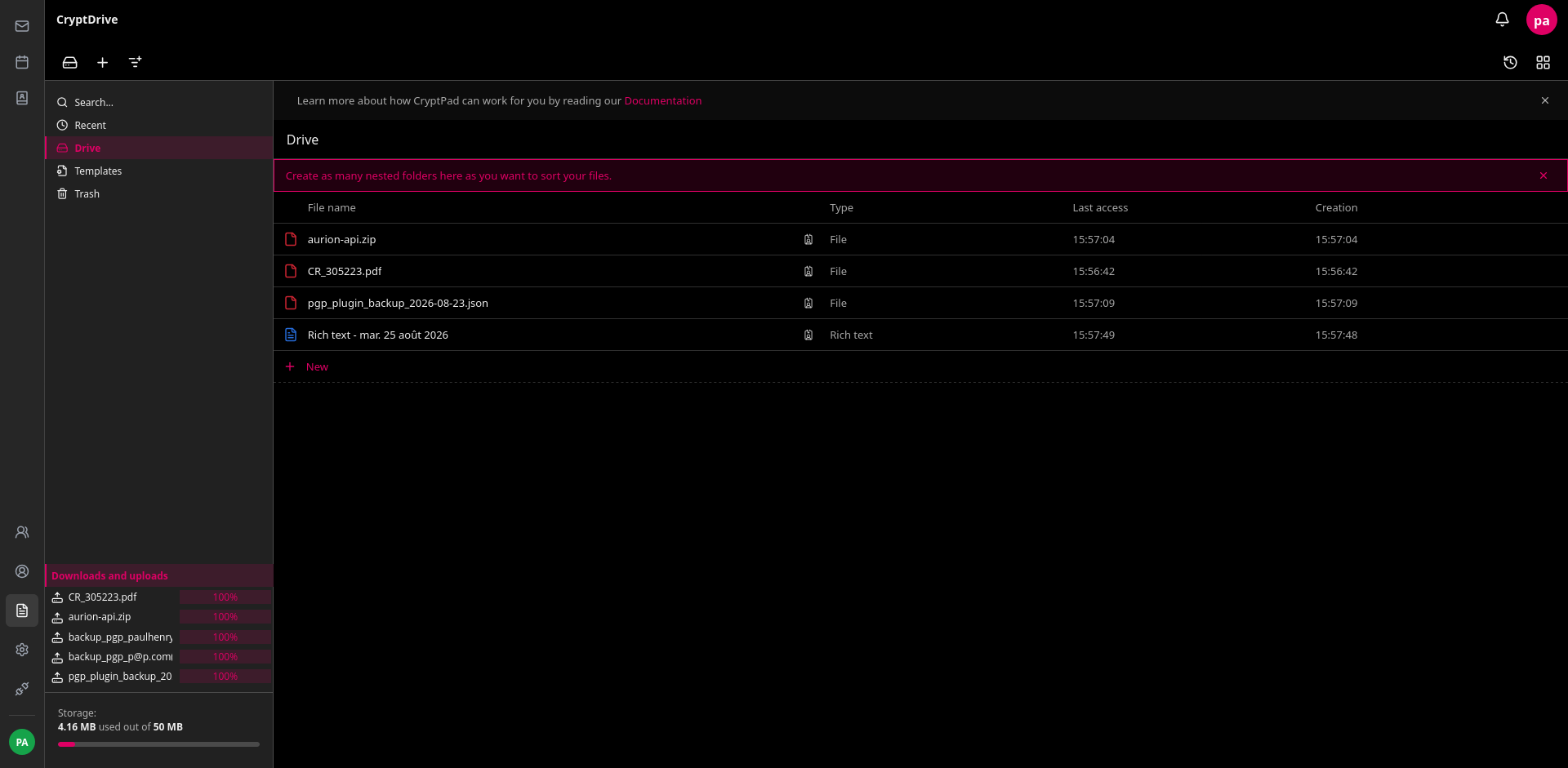The image size is (1568, 768).
Task: Open the Teams people icon in left rail
Action: [22, 532]
